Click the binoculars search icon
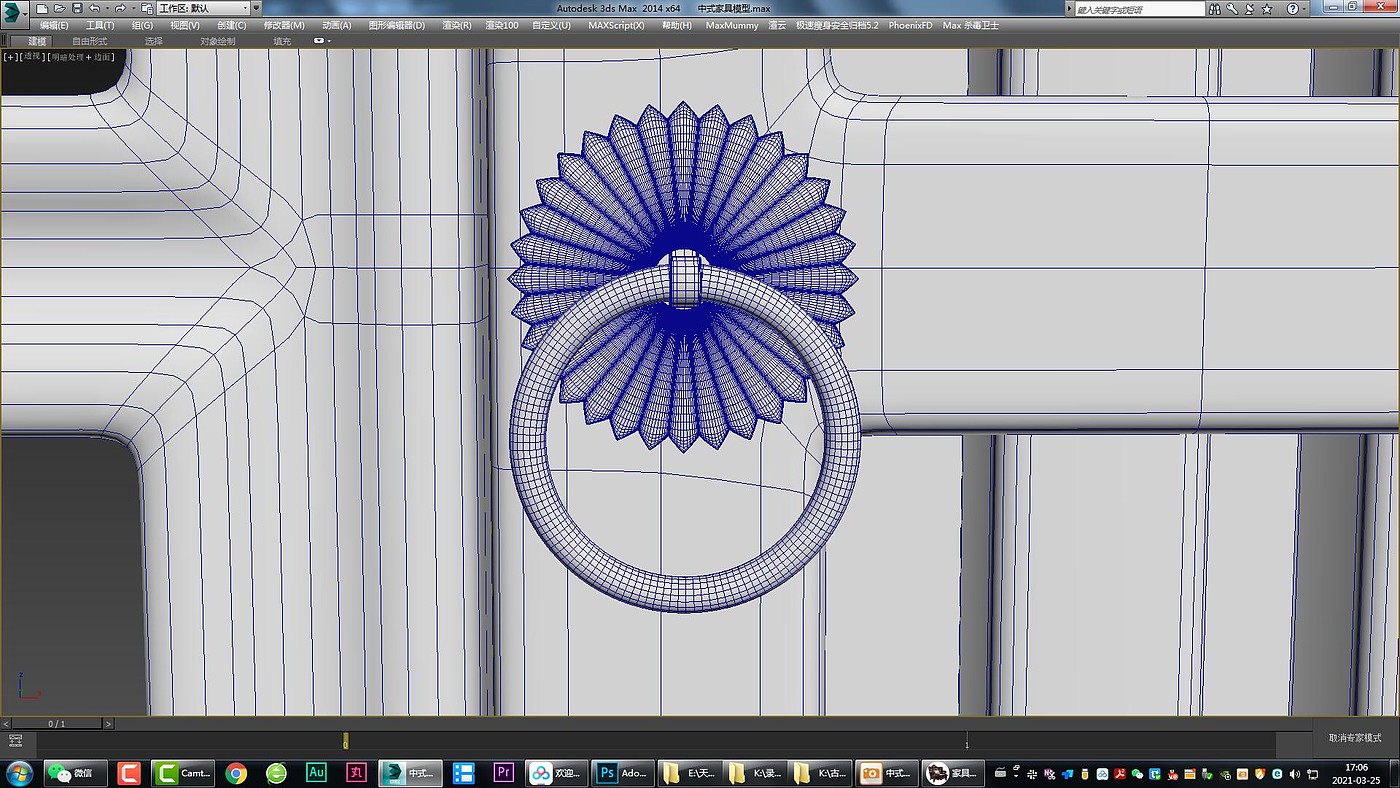Image resolution: width=1400 pixels, height=788 pixels. [x=1216, y=9]
